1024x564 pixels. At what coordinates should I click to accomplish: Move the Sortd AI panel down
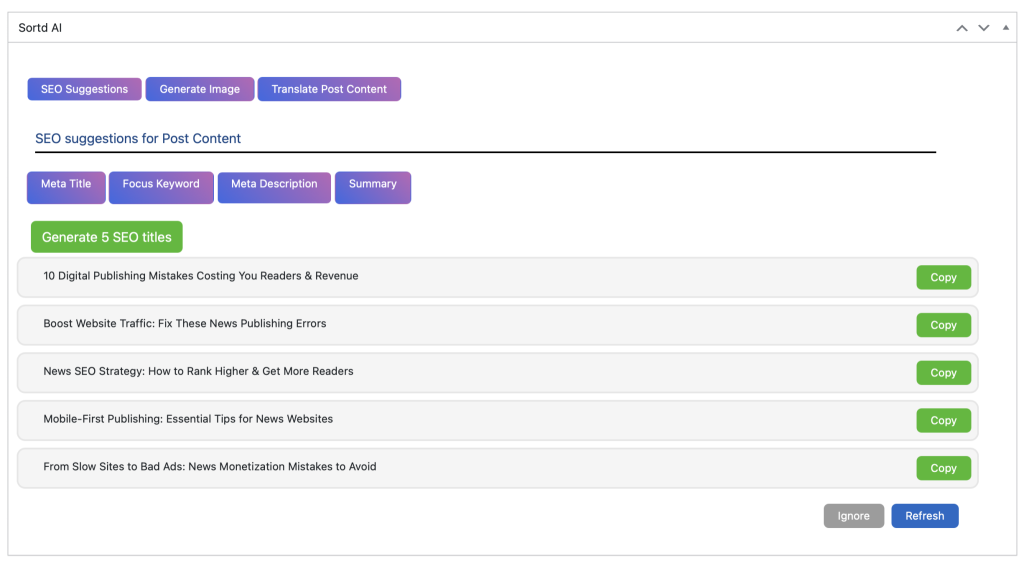point(984,28)
